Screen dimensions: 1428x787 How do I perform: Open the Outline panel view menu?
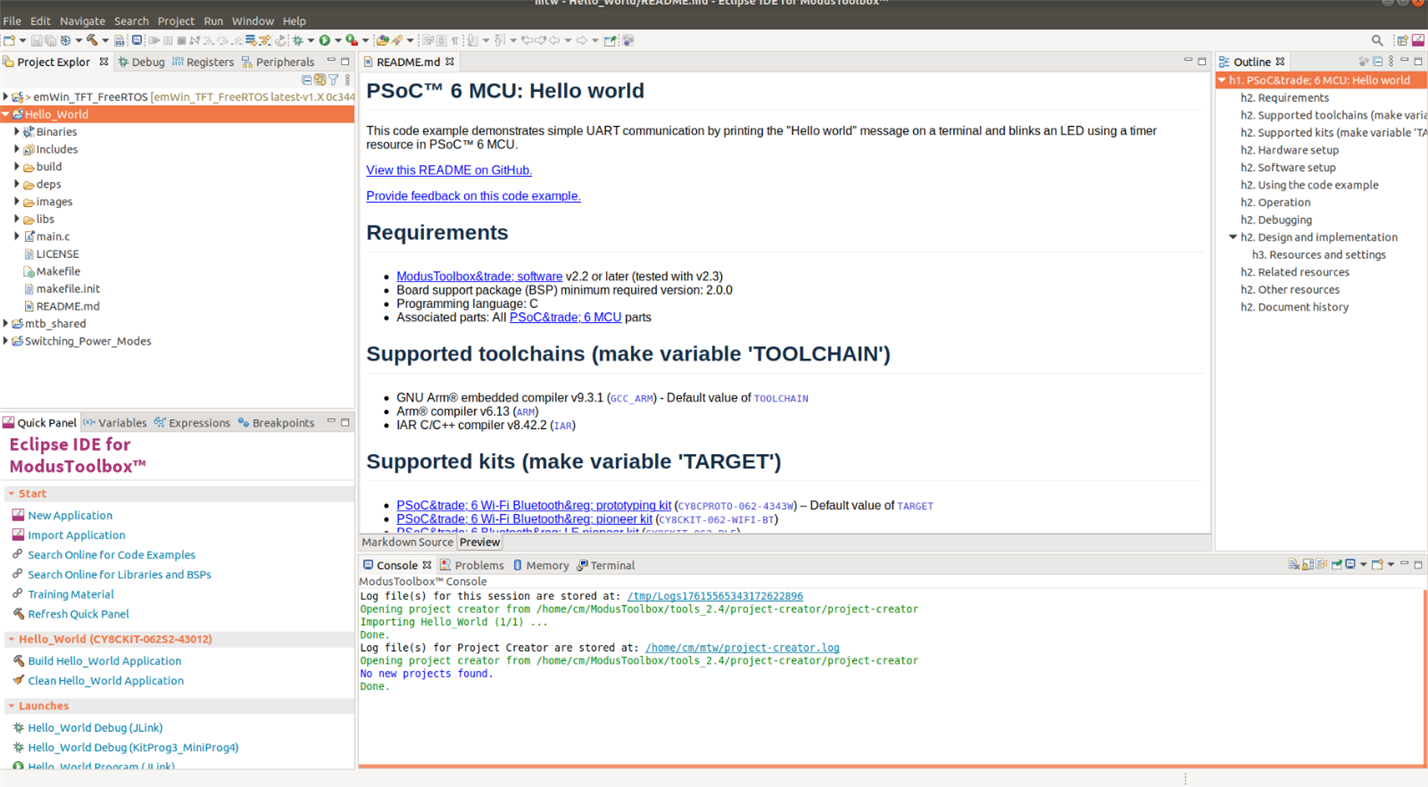coord(1391,62)
